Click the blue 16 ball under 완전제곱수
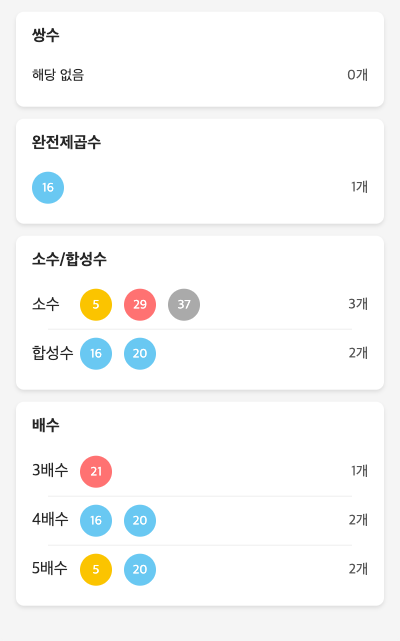 48,188
